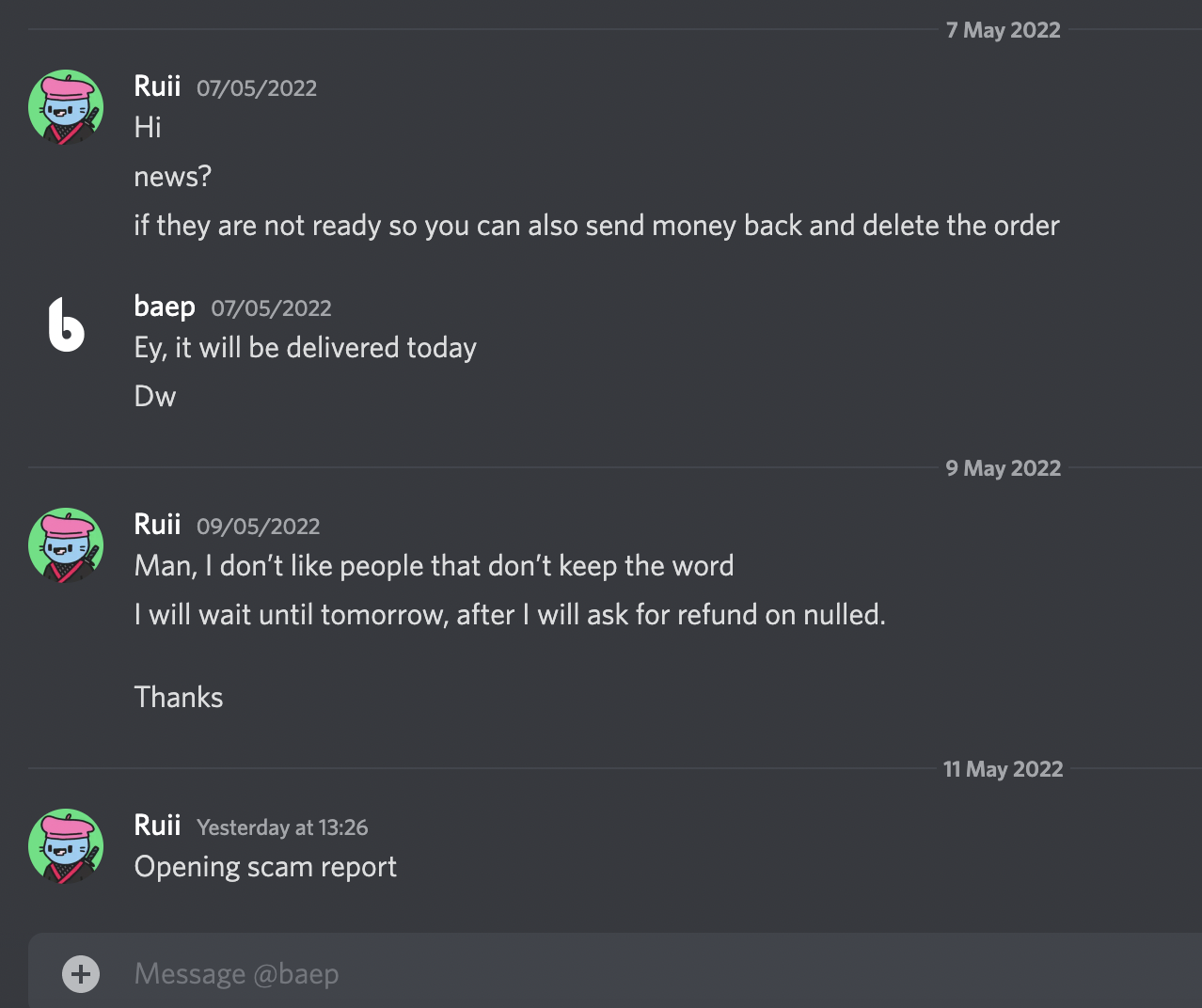Click the plus attachment icon in message bar

coord(81,973)
